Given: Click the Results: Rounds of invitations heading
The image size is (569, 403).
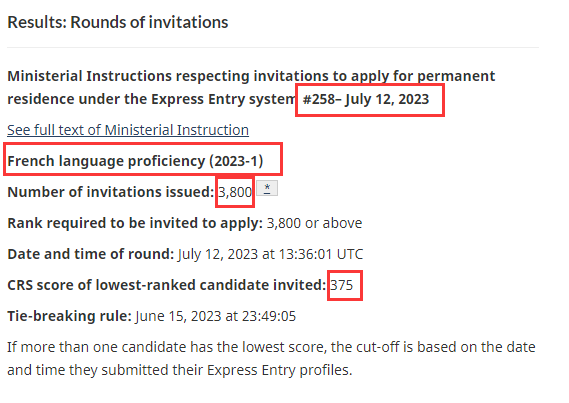Looking at the screenshot, I should (x=118, y=22).
